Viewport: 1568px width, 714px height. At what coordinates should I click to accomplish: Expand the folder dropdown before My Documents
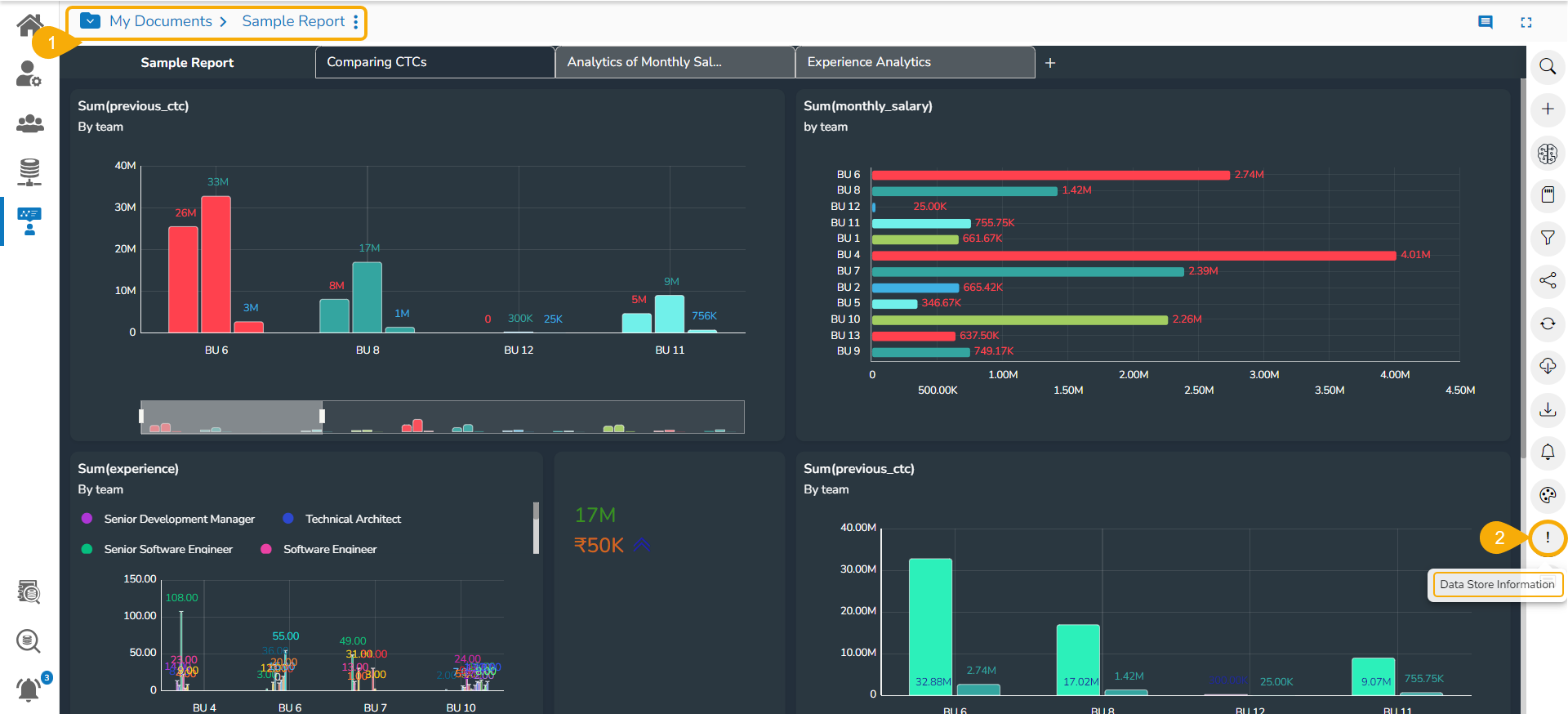91,21
